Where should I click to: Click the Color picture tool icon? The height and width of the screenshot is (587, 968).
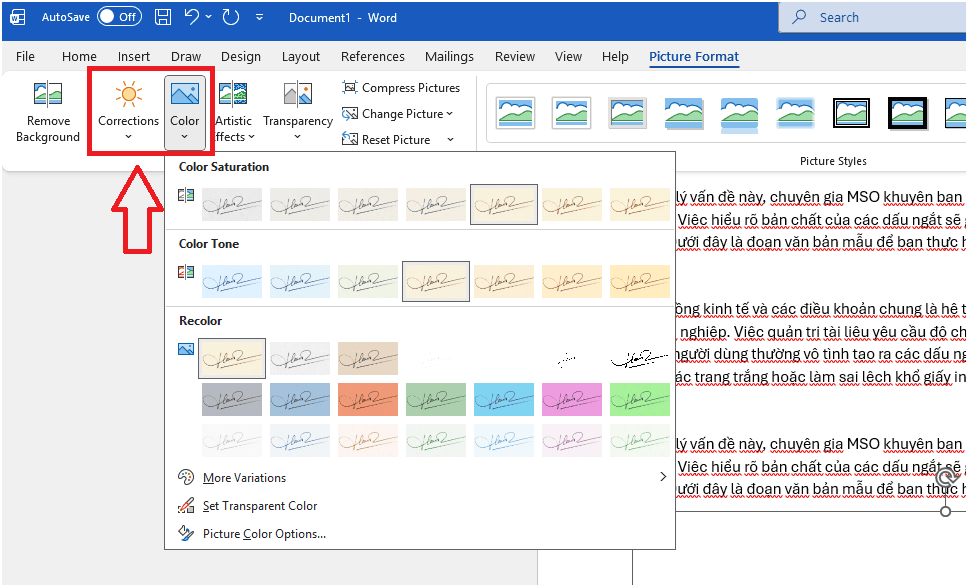[x=185, y=96]
